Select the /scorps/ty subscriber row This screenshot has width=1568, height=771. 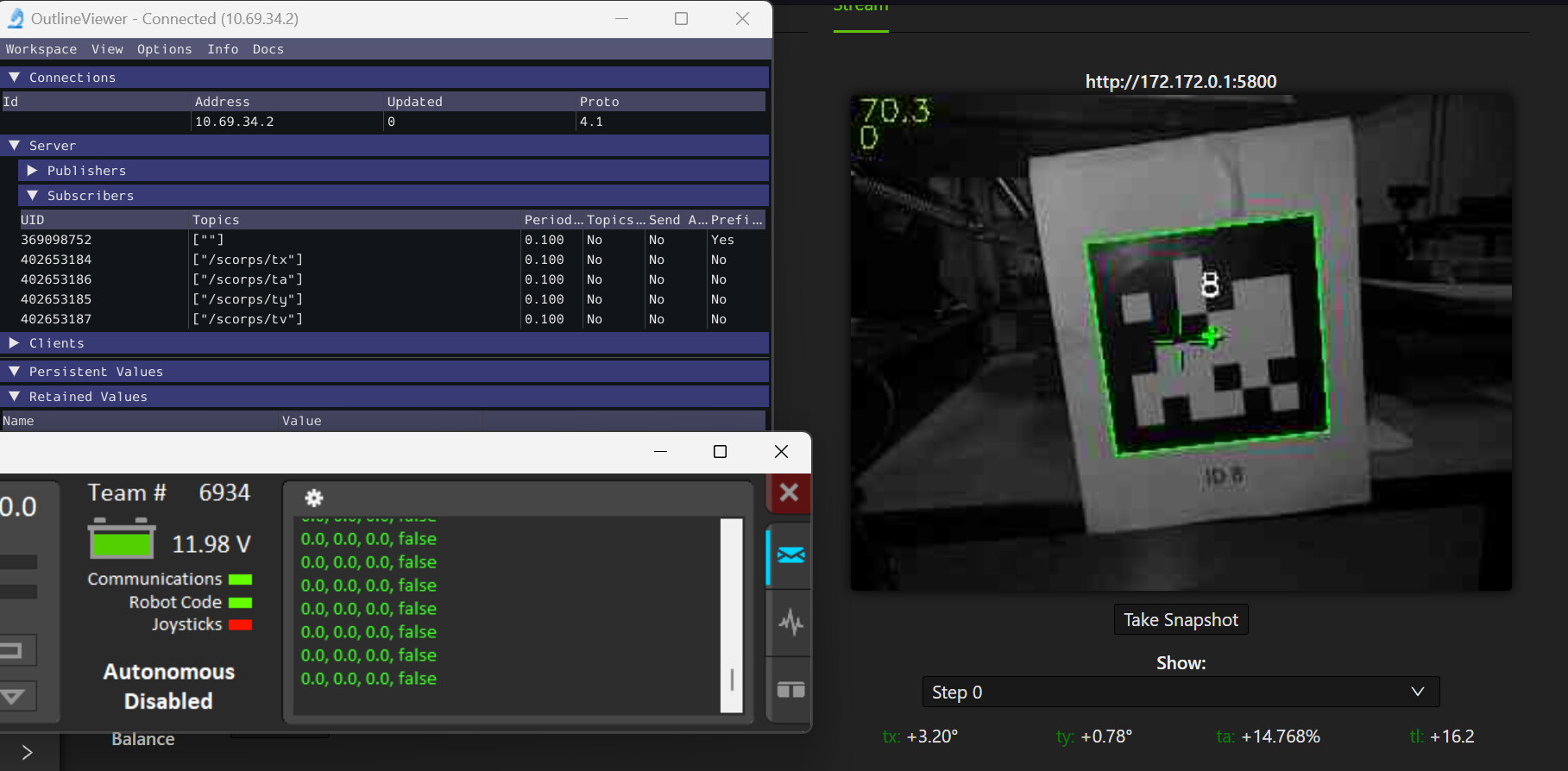(x=392, y=299)
